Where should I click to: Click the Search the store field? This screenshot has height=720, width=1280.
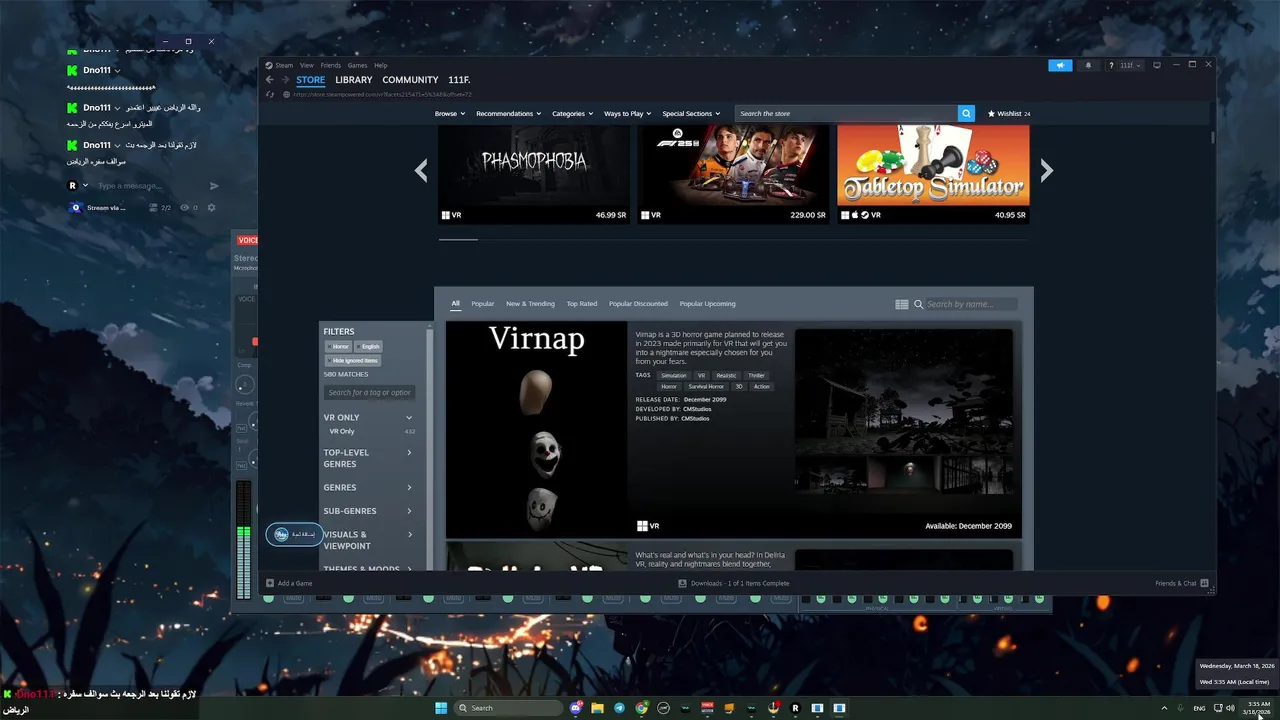pyautogui.click(x=846, y=114)
